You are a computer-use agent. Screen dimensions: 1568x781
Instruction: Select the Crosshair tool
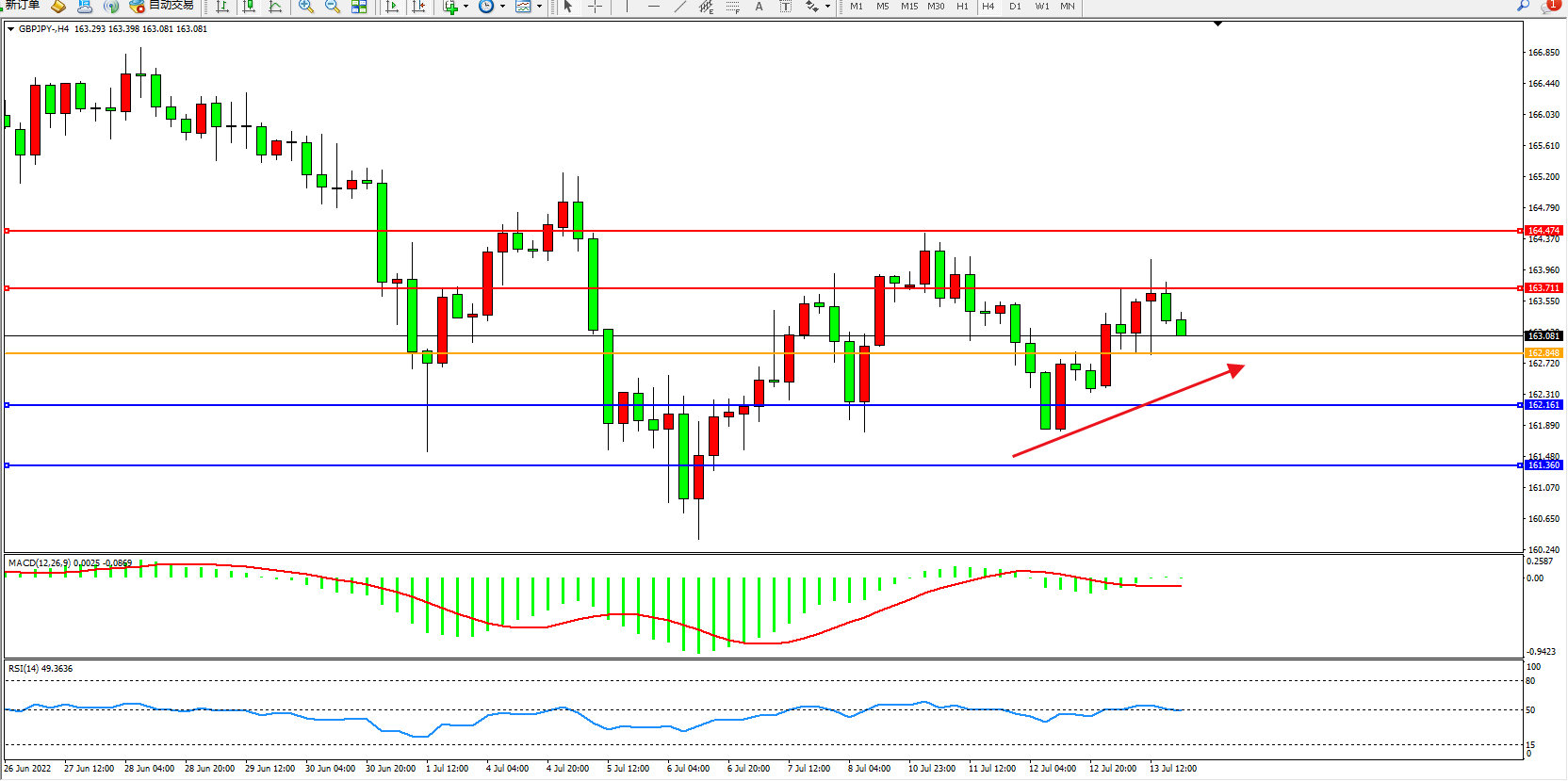click(x=596, y=7)
